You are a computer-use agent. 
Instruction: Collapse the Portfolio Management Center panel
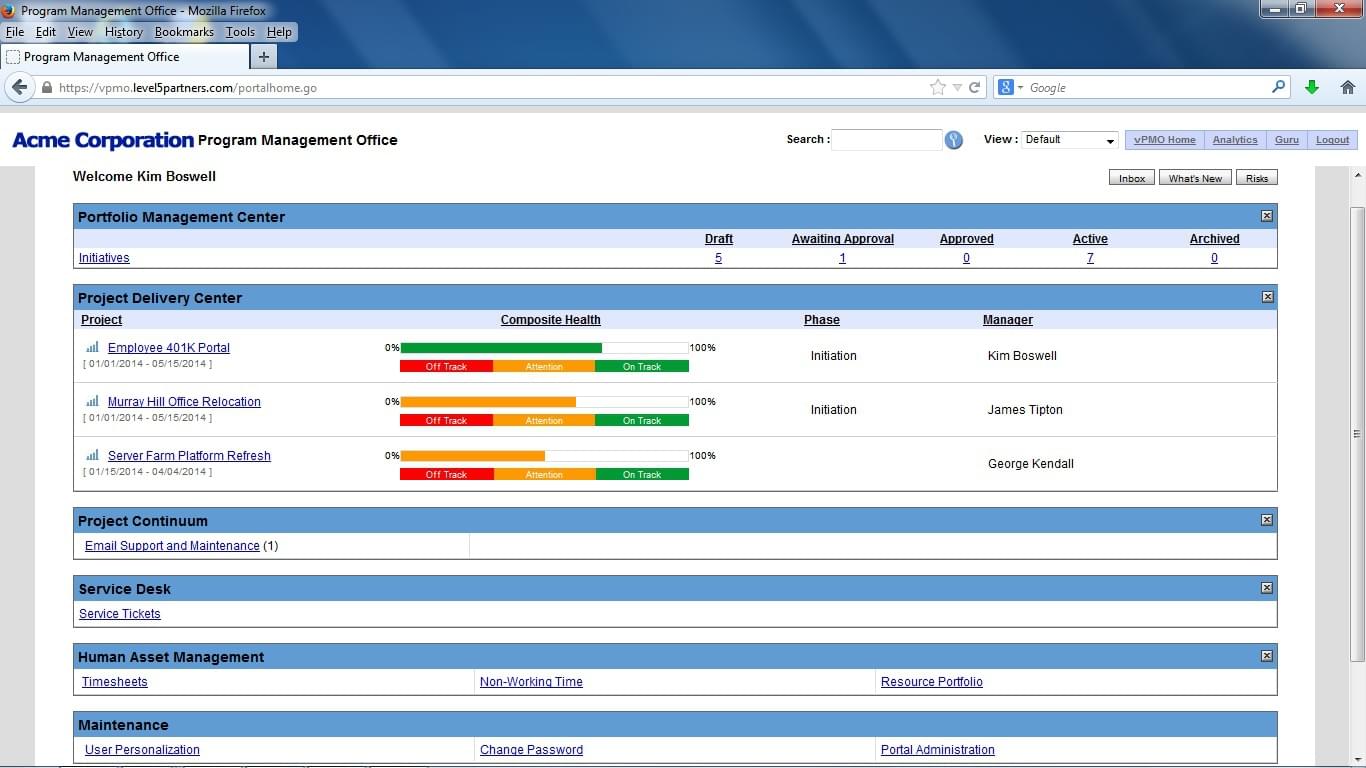1266,215
